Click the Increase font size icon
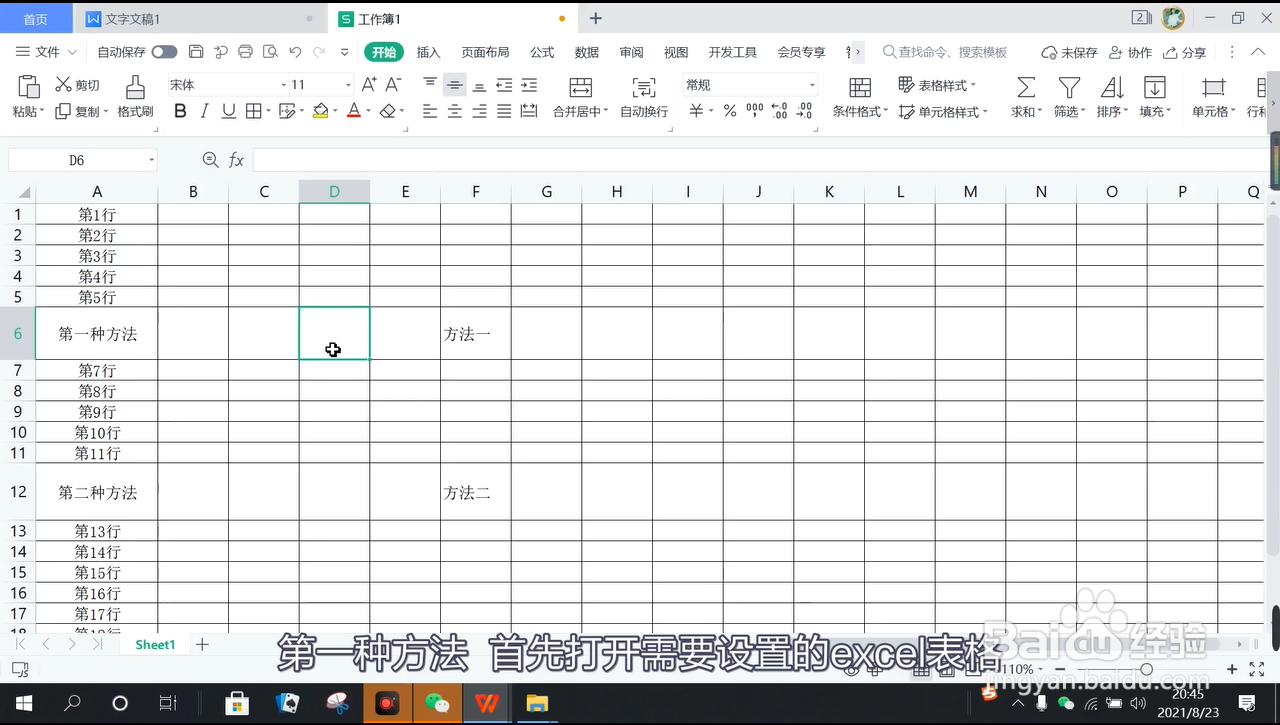The width and height of the screenshot is (1280, 725). 369,85
